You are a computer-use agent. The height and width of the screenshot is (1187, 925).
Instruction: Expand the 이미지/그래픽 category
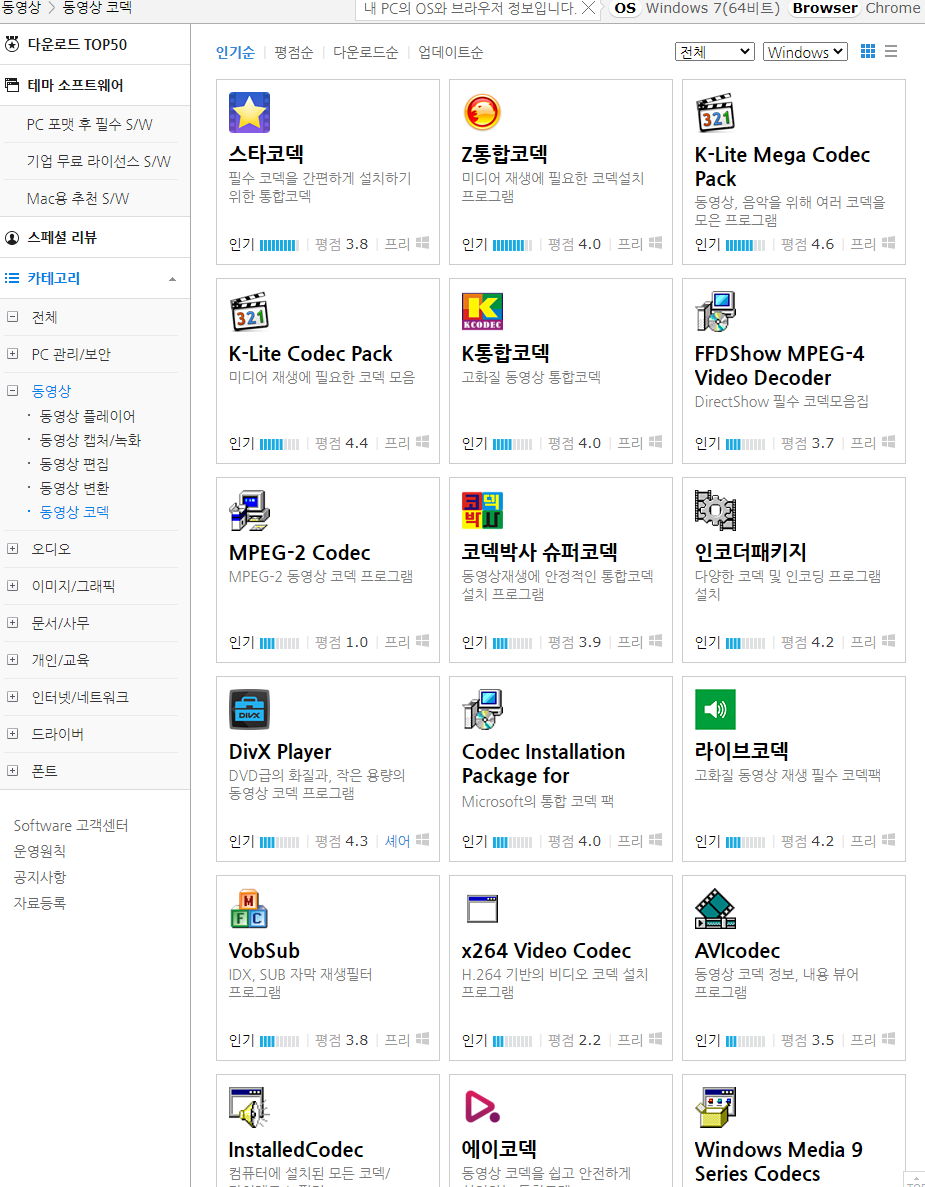tap(12, 586)
